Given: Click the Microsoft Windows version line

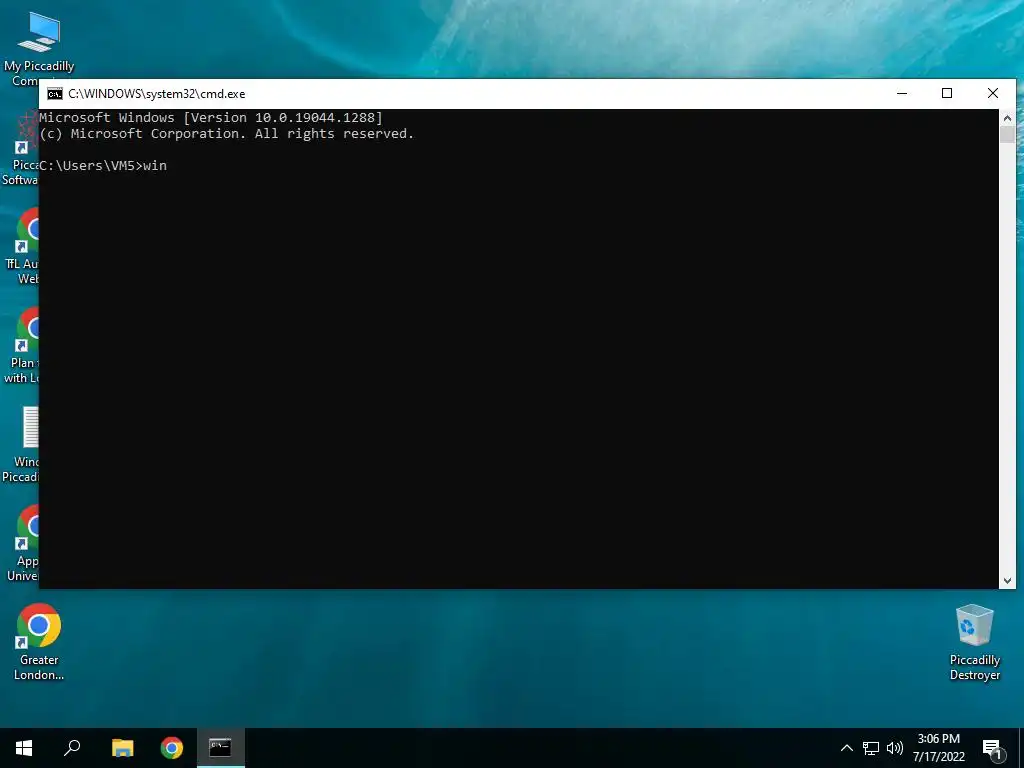Looking at the screenshot, I should click(x=211, y=118).
